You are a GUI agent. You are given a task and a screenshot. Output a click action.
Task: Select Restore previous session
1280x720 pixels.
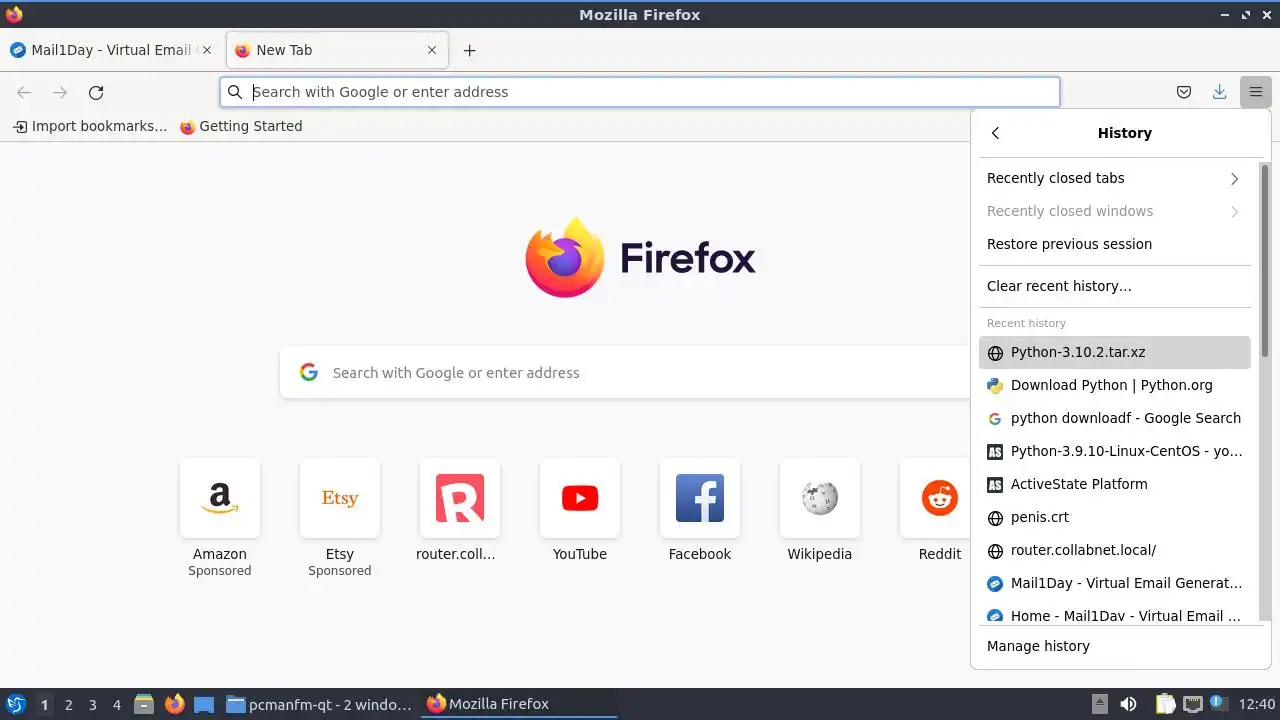click(1115, 244)
